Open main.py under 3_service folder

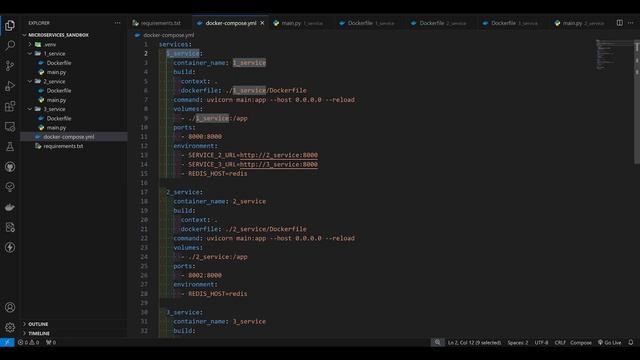point(56,128)
